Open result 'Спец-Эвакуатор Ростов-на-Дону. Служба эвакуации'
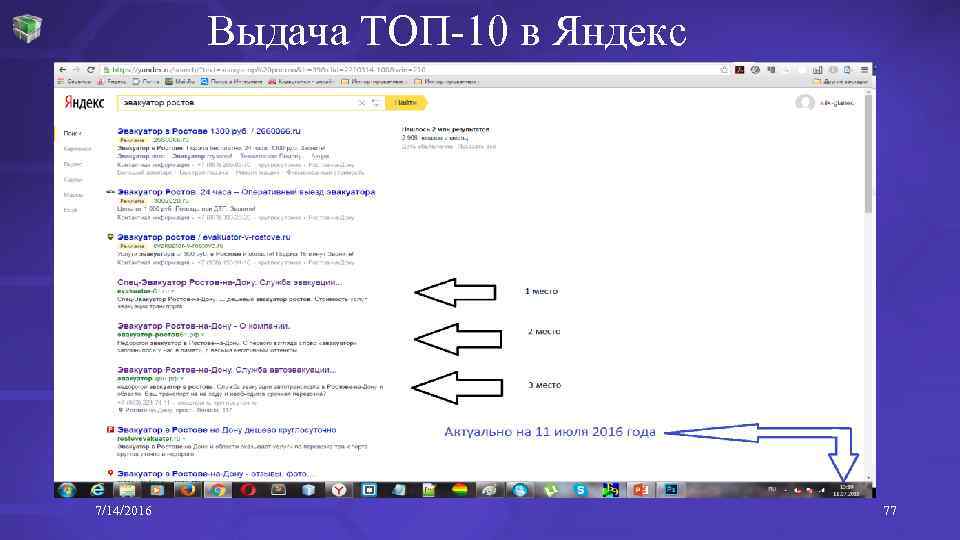960x540 pixels. 230,282
